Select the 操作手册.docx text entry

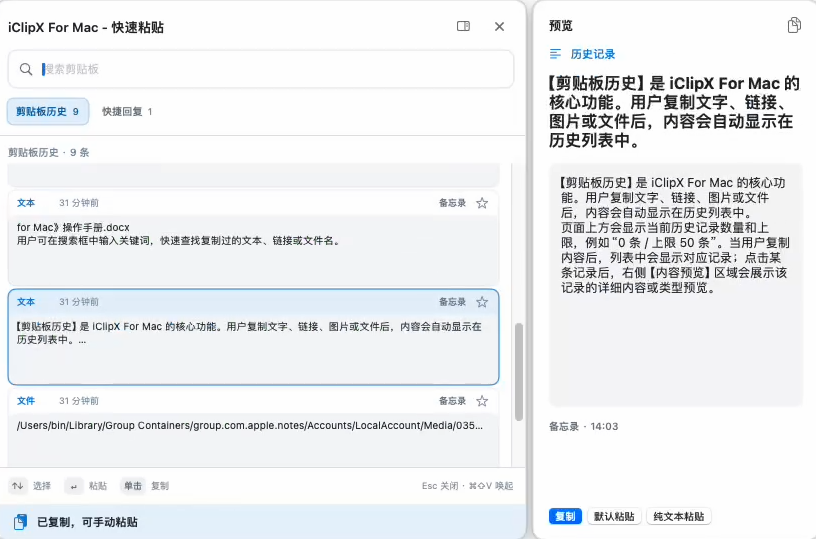pos(253,238)
